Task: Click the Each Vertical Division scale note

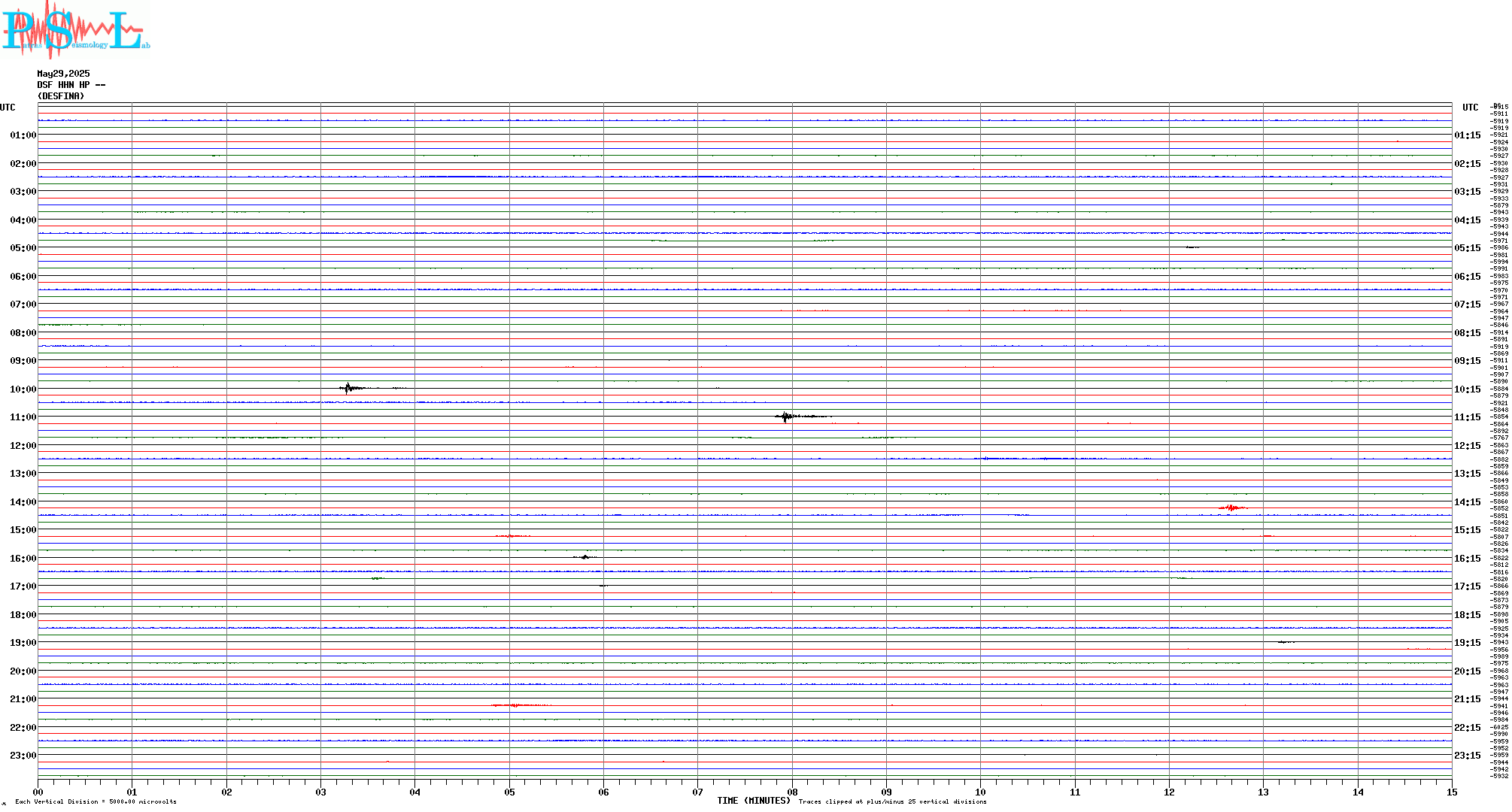Action: [x=96, y=801]
